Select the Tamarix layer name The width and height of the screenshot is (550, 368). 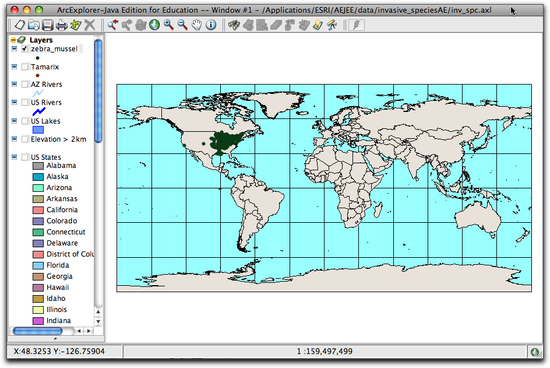(x=45, y=67)
